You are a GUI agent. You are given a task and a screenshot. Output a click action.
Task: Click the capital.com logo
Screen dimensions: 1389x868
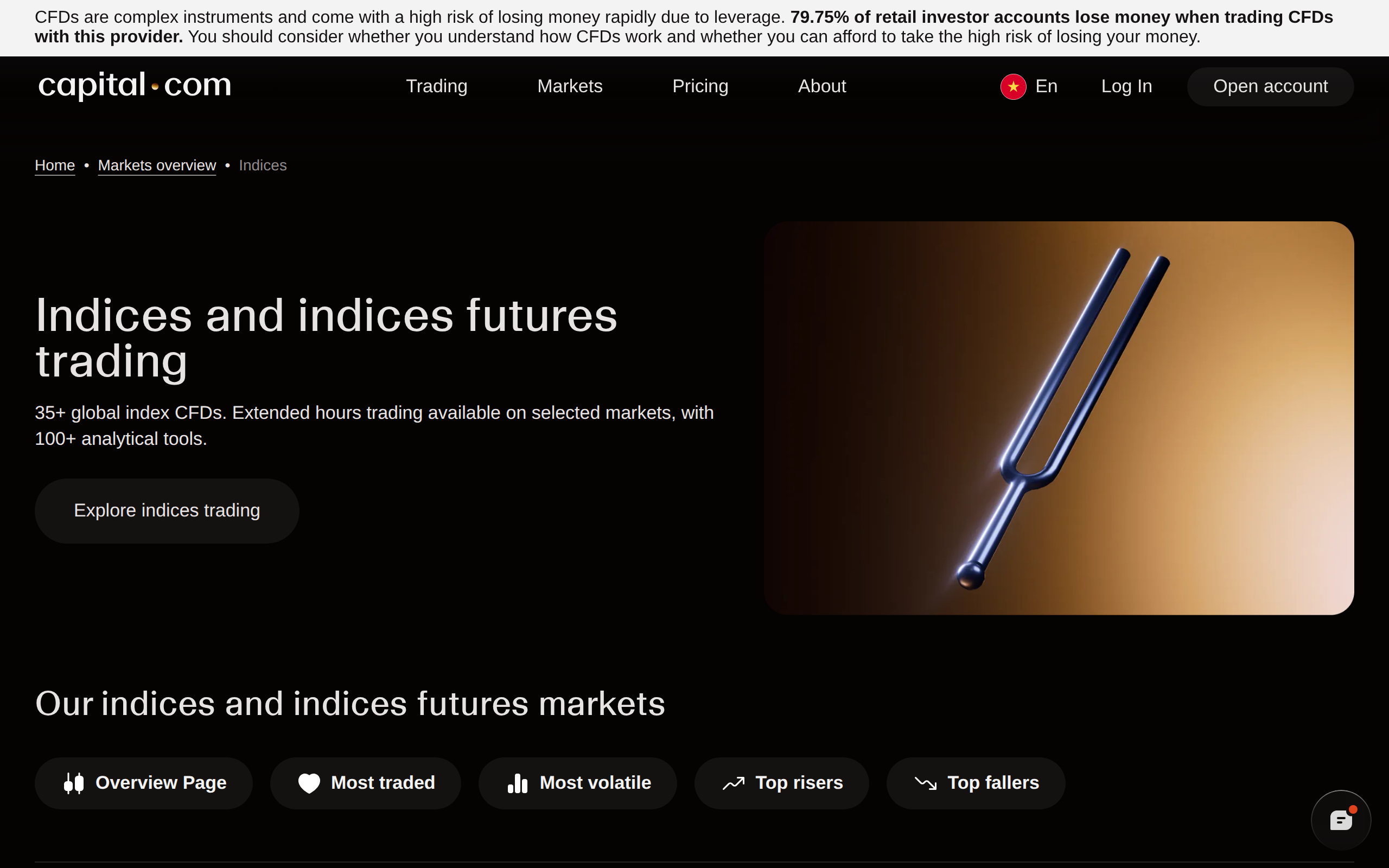coord(135,86)
